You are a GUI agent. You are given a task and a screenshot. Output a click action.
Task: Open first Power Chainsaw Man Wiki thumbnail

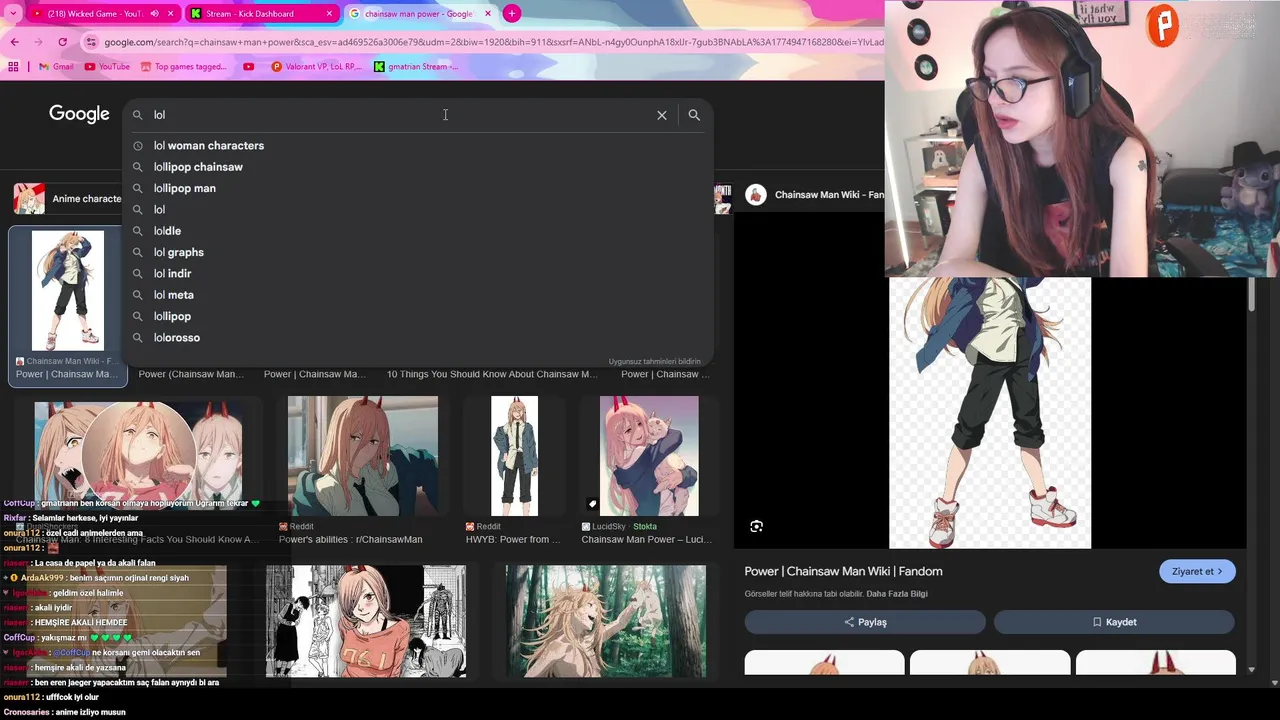pos(67,291)
